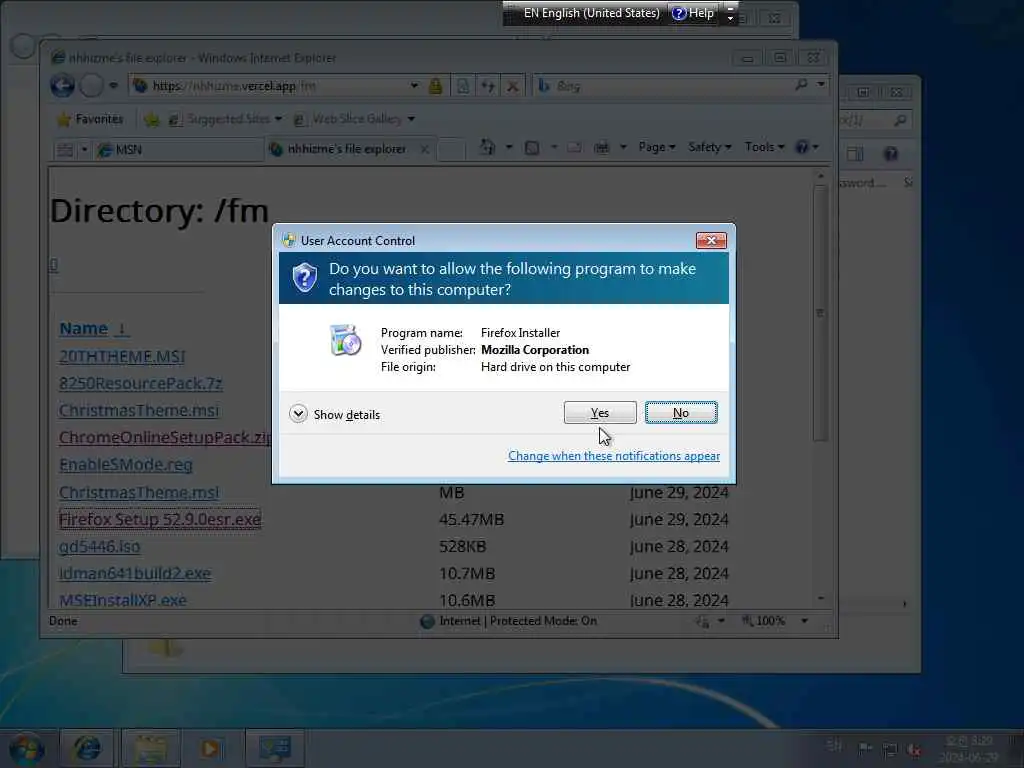Open gd5446.iso file link

click(99, 546)
